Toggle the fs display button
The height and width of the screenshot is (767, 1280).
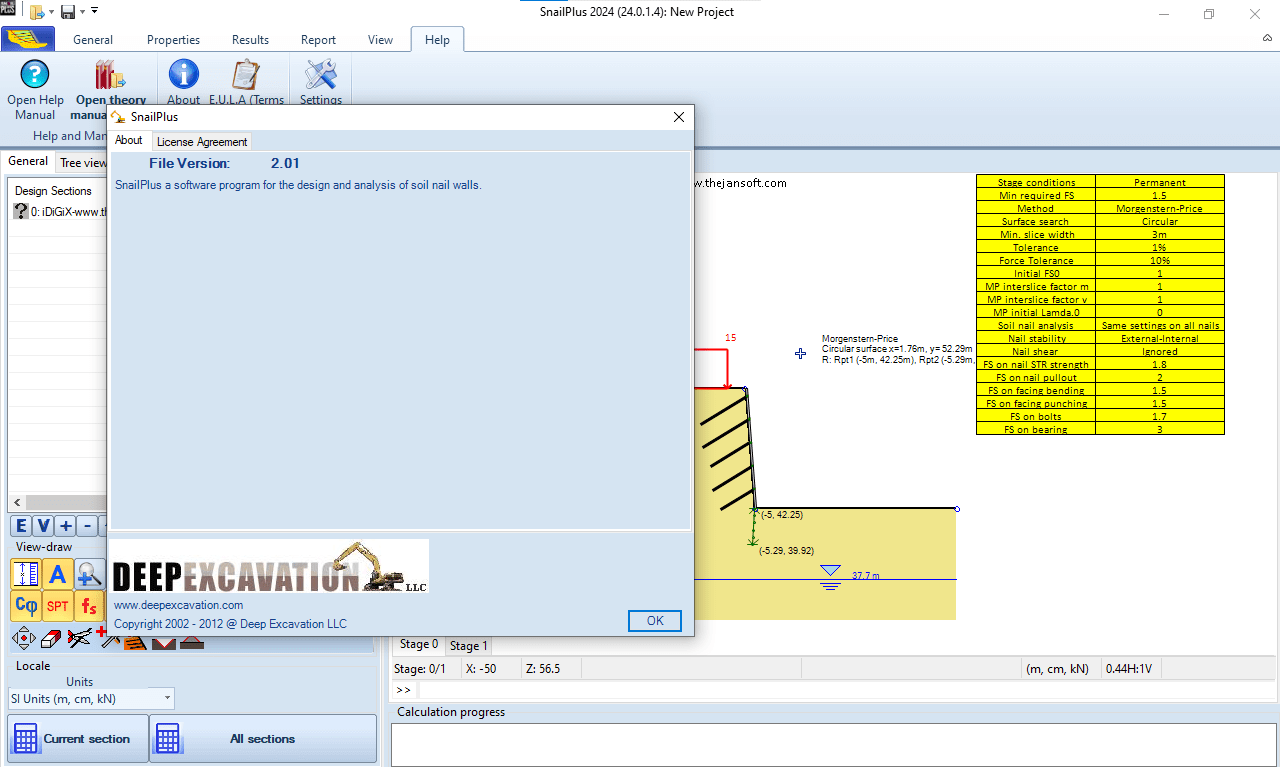(90, 606)
